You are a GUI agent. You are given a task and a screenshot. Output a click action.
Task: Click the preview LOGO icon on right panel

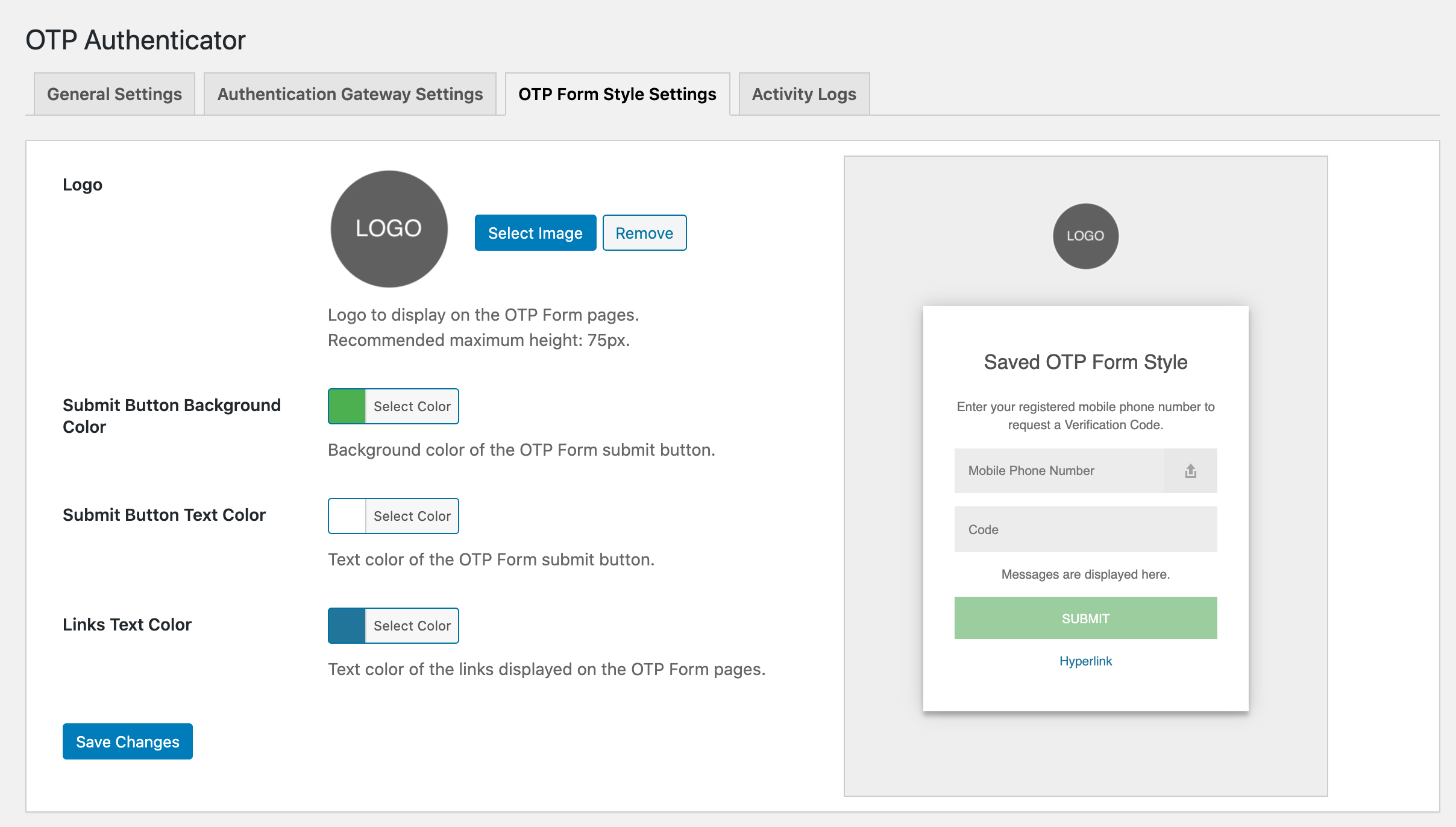[1086, 235]
